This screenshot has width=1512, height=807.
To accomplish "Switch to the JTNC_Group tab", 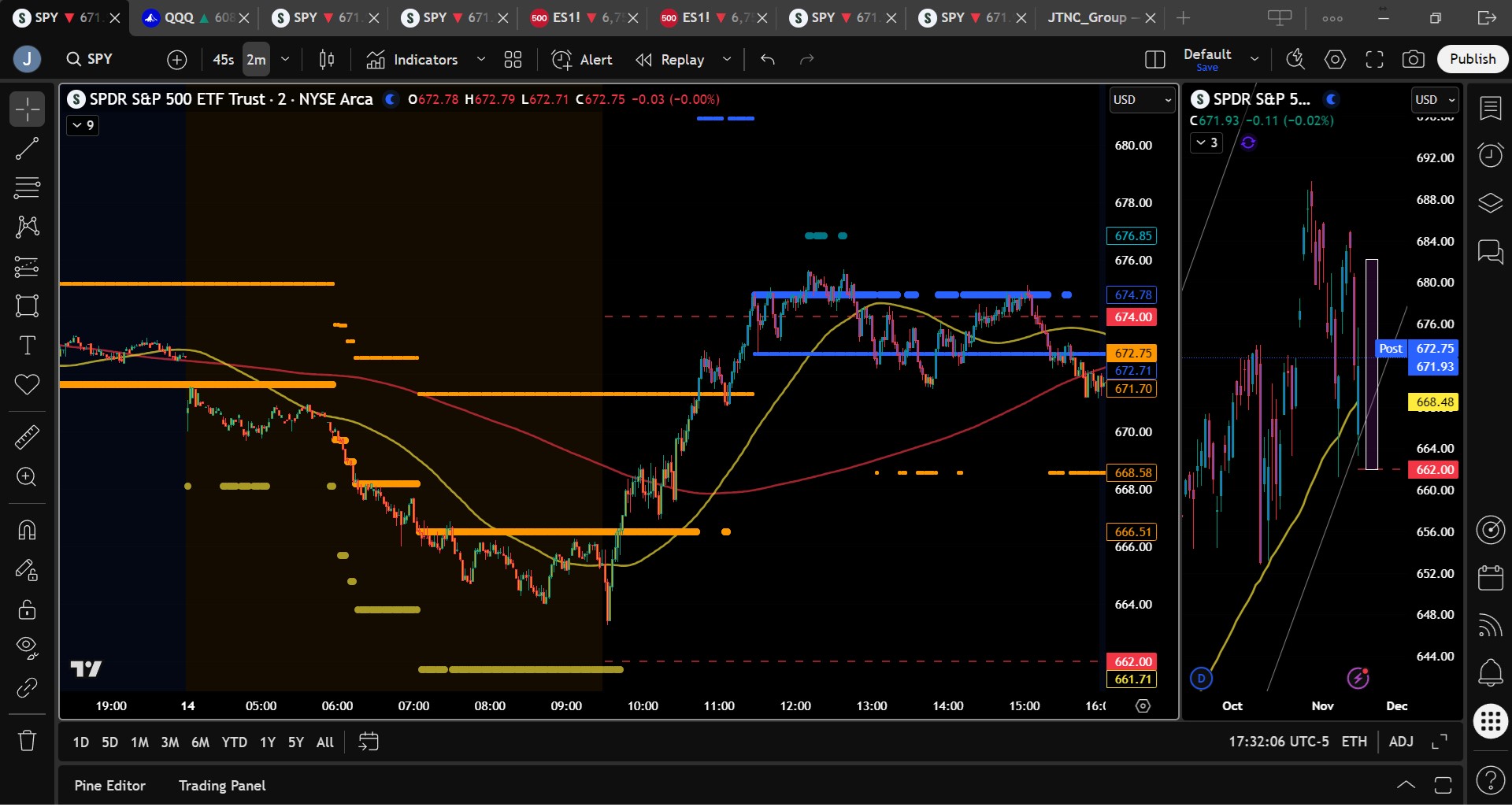I will (1100, 17).
